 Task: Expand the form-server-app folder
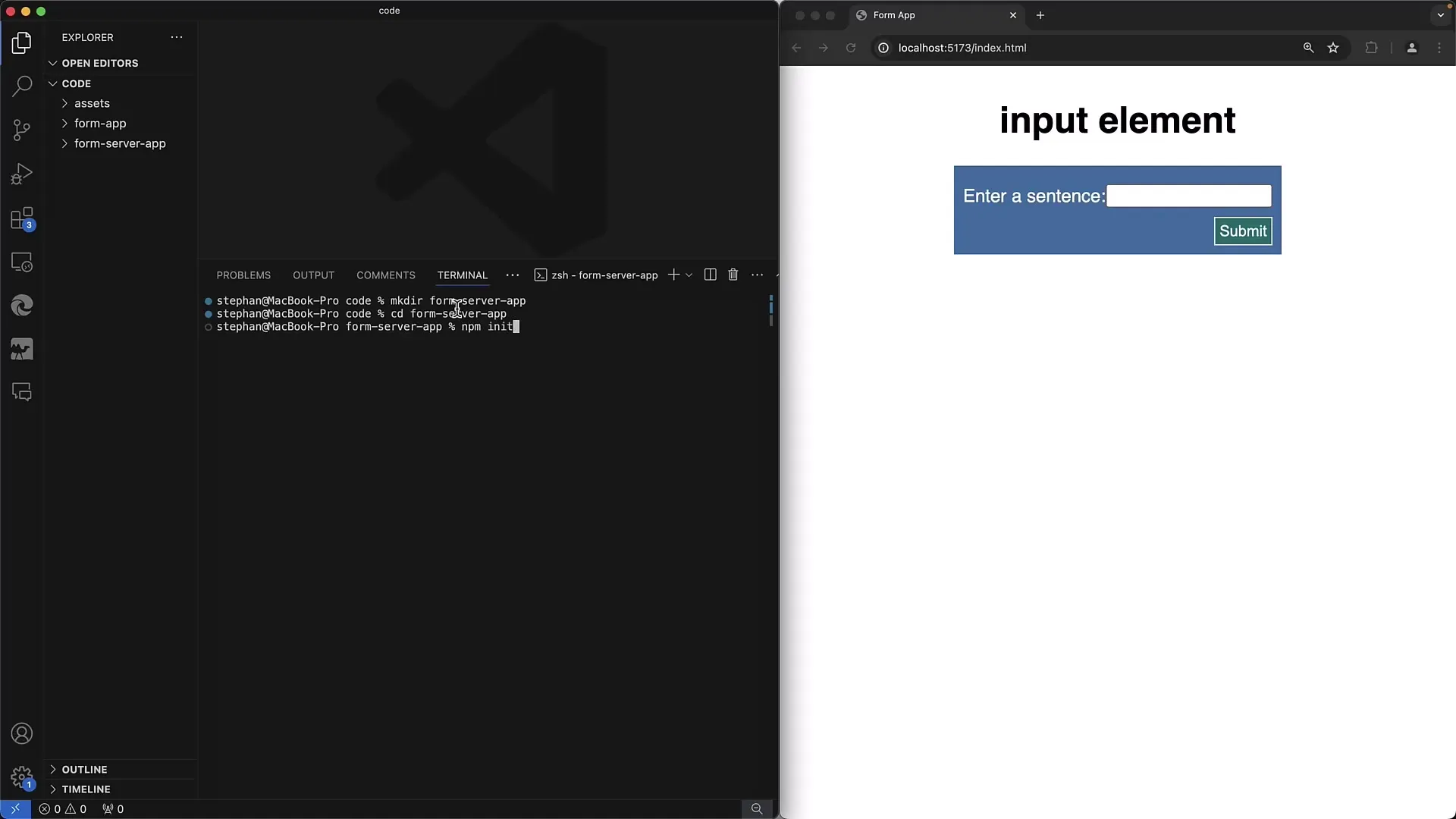[120, 143]
